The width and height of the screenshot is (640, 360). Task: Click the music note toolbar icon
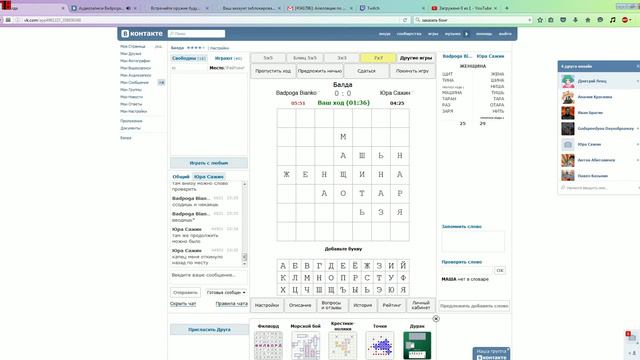[613, 20]
